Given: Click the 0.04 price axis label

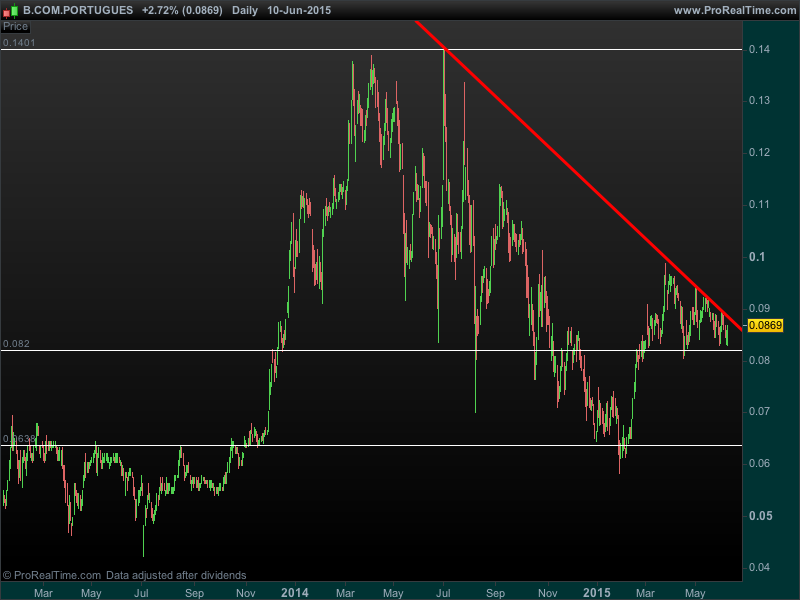Looking at the screenshot, I should point(759,567).
